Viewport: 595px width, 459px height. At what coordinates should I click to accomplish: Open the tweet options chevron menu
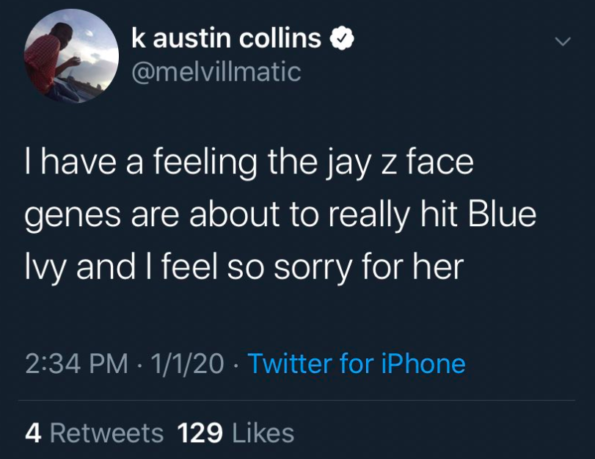tap(562, 41)
